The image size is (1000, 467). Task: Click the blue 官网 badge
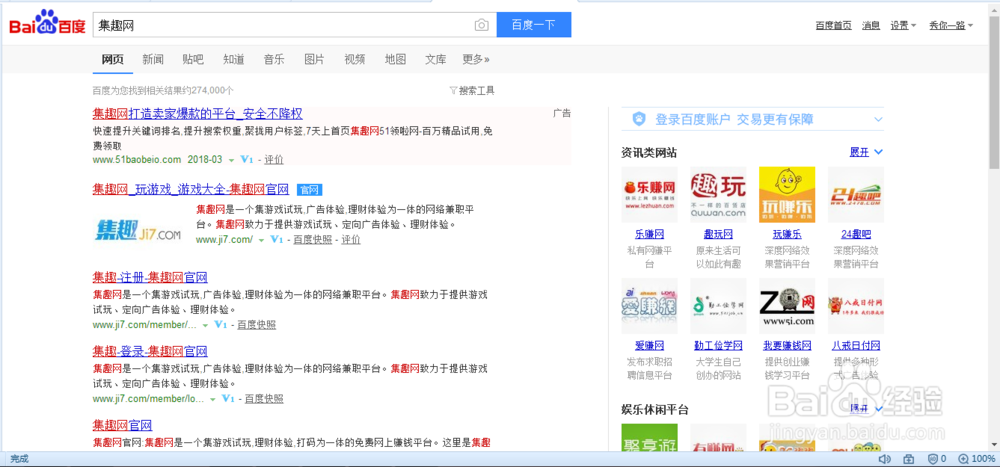[x=309, y=189]
